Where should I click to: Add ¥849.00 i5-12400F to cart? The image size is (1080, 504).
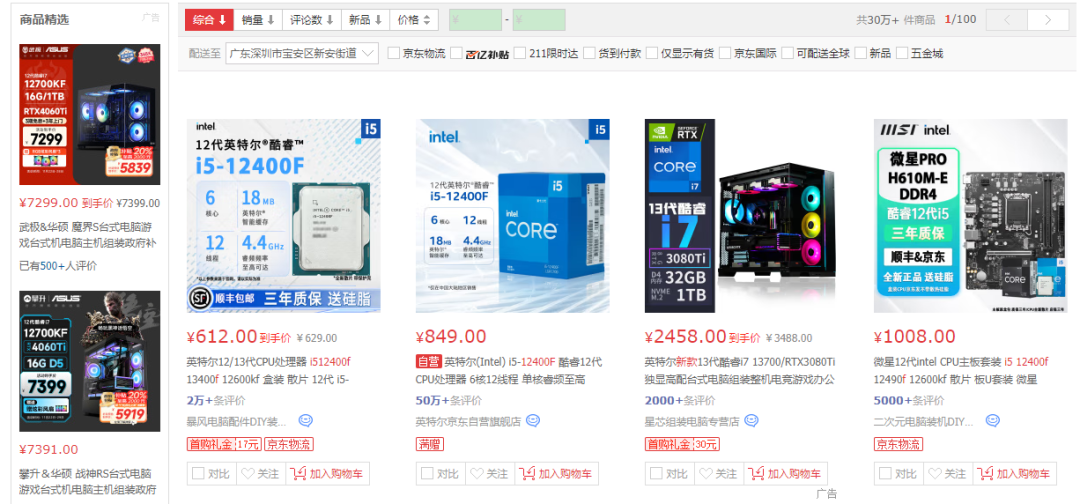pos(557,474)
